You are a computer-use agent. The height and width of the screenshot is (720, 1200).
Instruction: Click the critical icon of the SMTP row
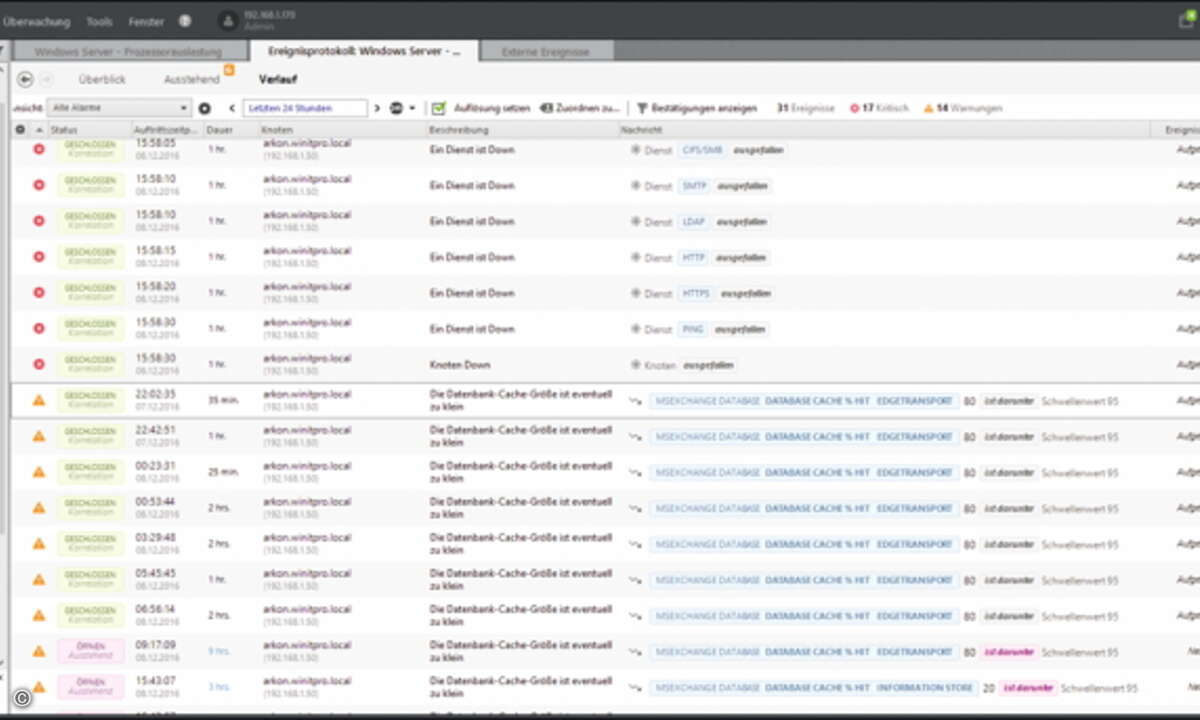[x=39, y=185]
